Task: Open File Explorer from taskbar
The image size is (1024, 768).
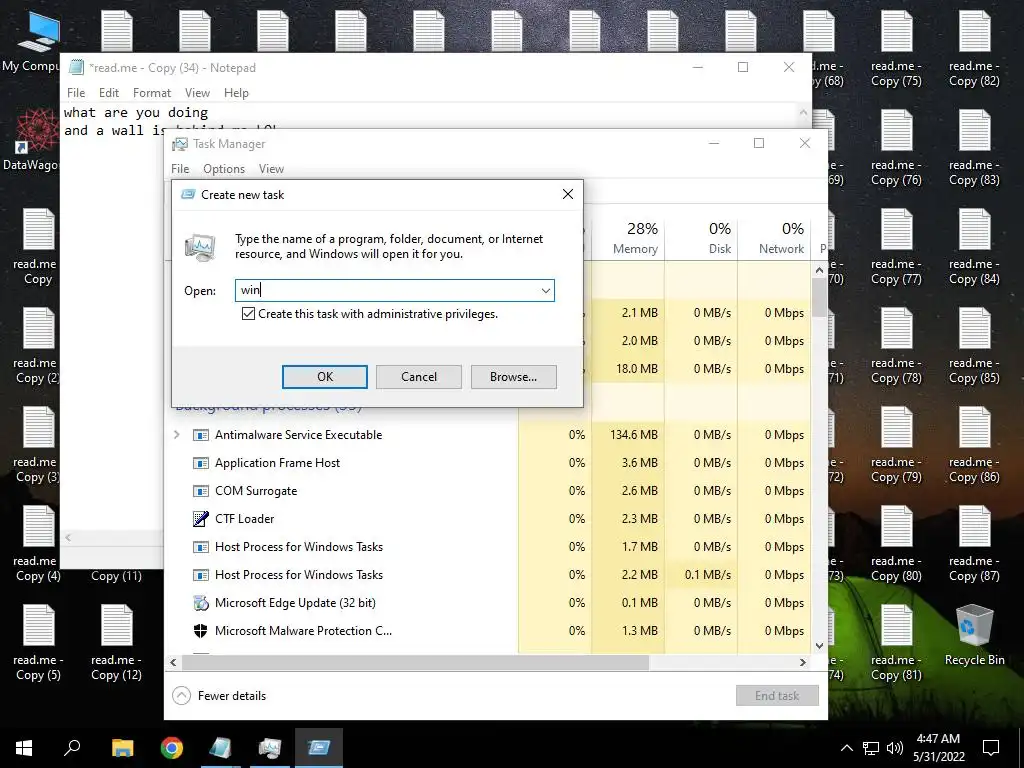Action: click(x=122, y=748)
